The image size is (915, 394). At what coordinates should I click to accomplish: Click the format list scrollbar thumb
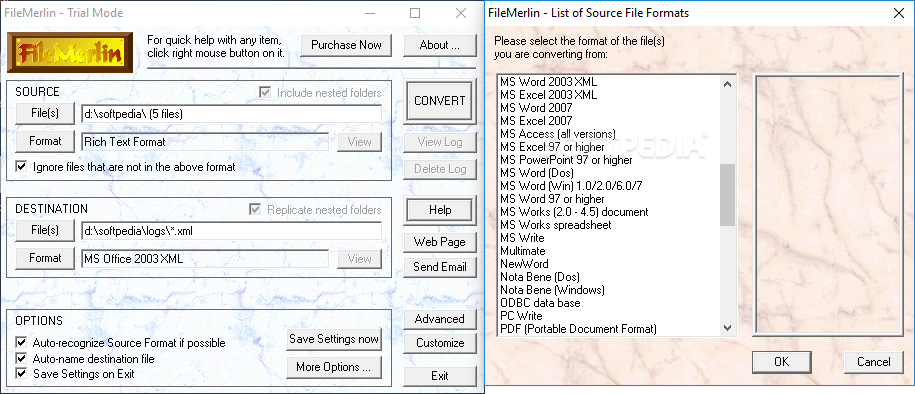[x=727, y=194]
